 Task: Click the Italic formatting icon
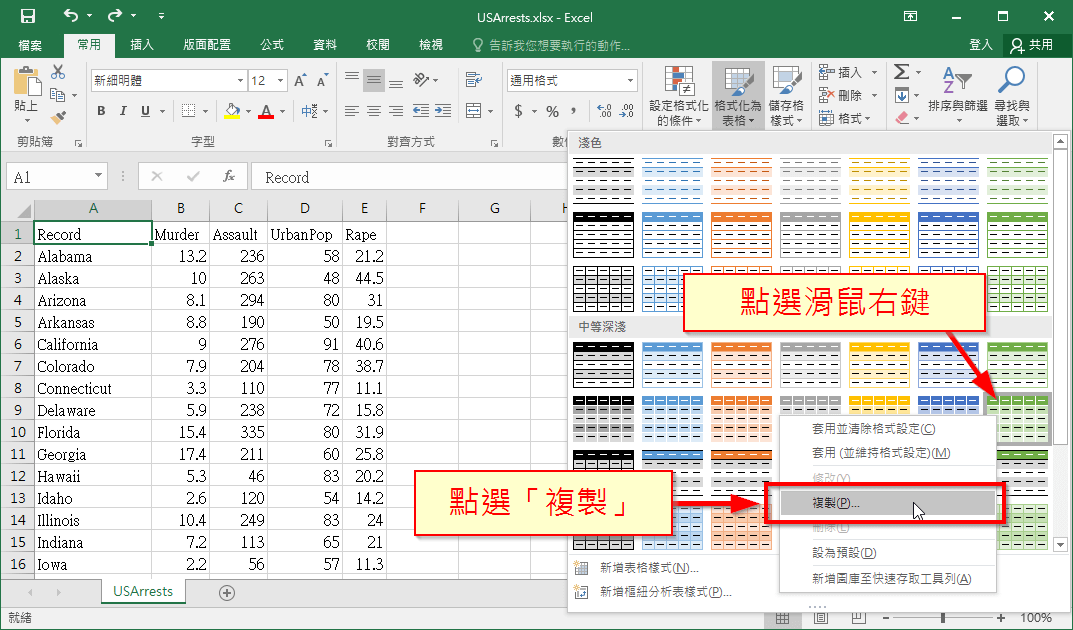click(123, 111)
